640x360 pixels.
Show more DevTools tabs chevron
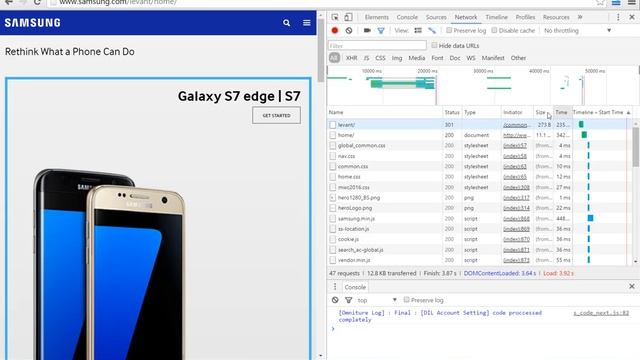pos(580,17)
